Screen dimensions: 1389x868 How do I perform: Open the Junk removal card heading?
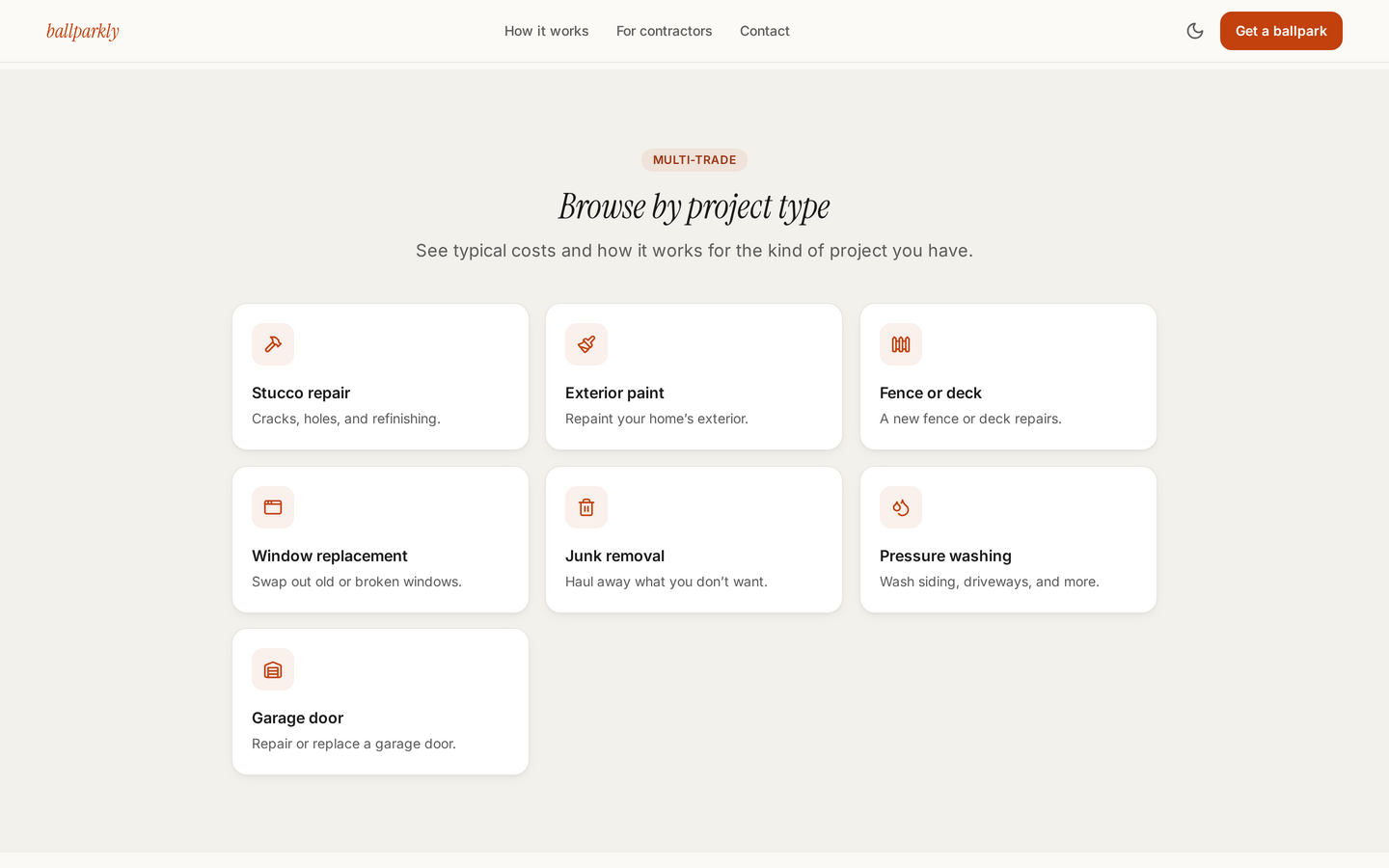[x=614, y=556]
